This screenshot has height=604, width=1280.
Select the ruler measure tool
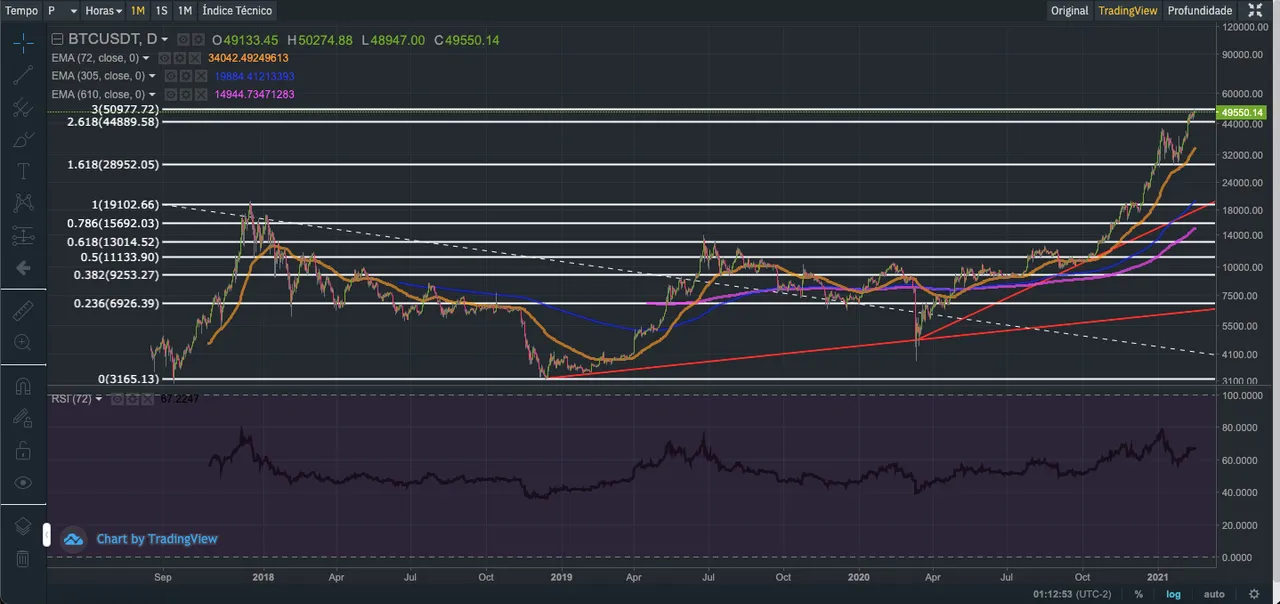[23, 311]
